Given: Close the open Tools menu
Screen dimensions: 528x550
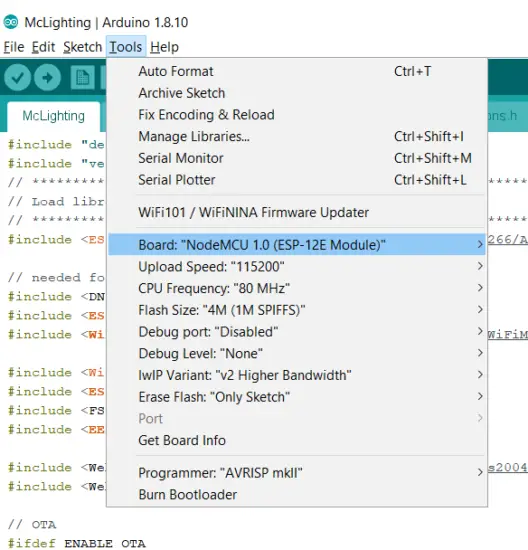Looking at the screenshot, I should [126, 47].
